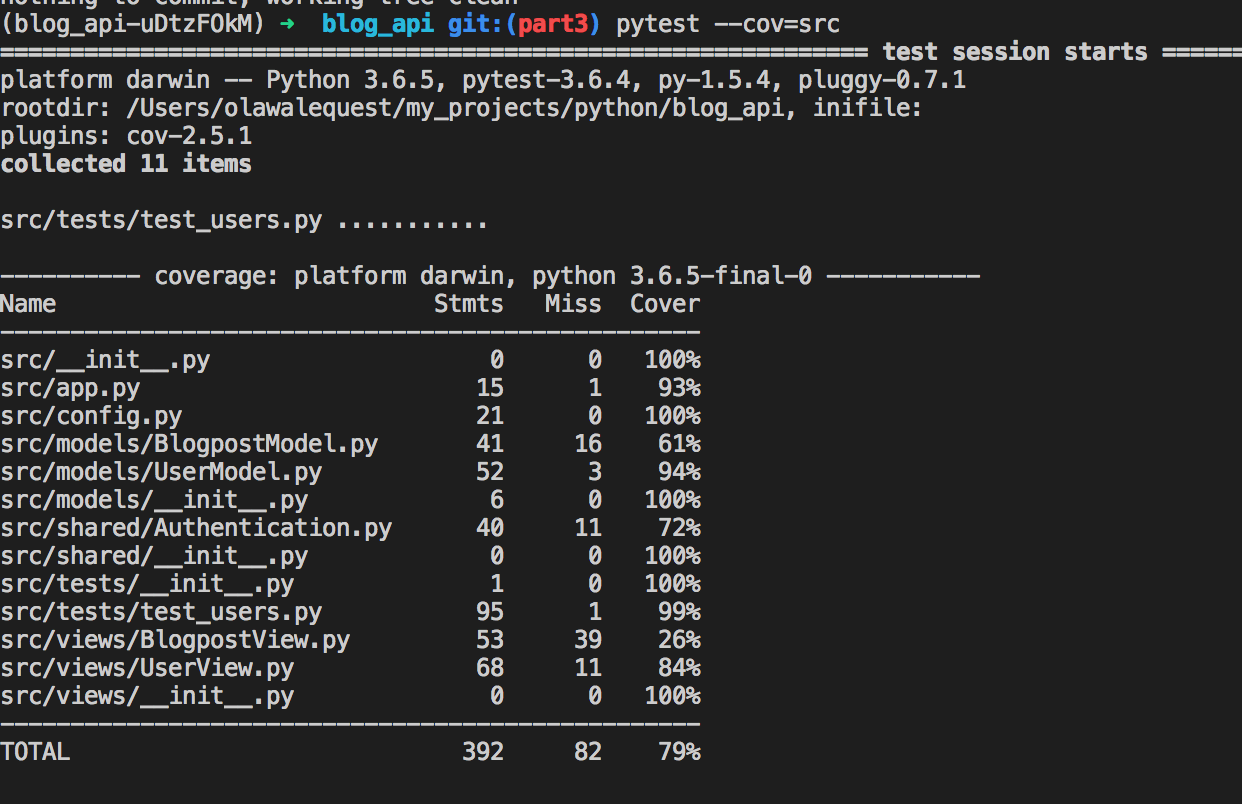Select the part3 git branch name

553,24
